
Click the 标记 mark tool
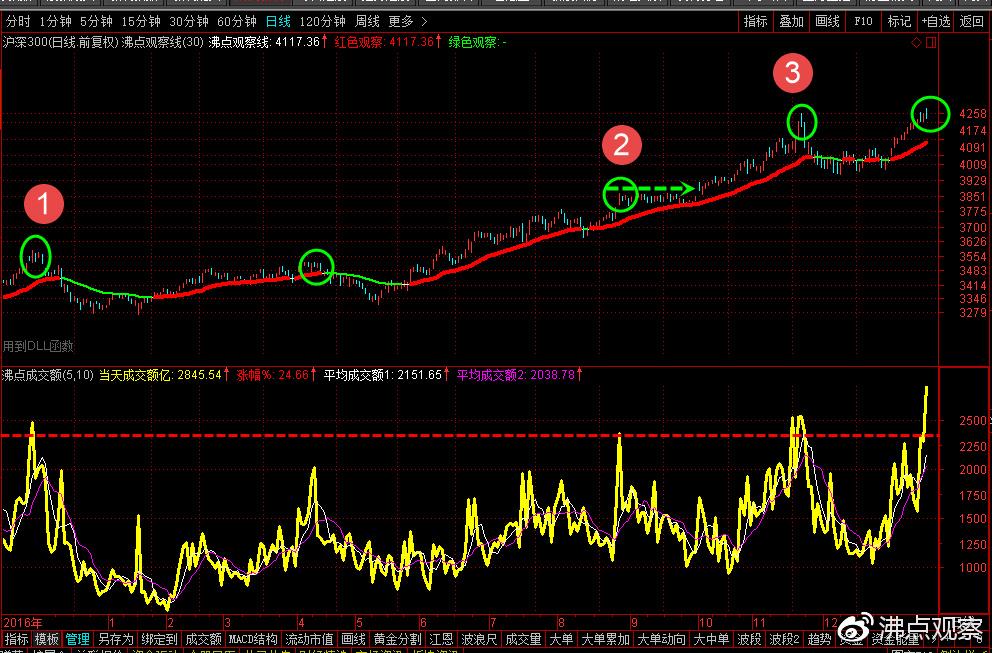pos(899,21)
